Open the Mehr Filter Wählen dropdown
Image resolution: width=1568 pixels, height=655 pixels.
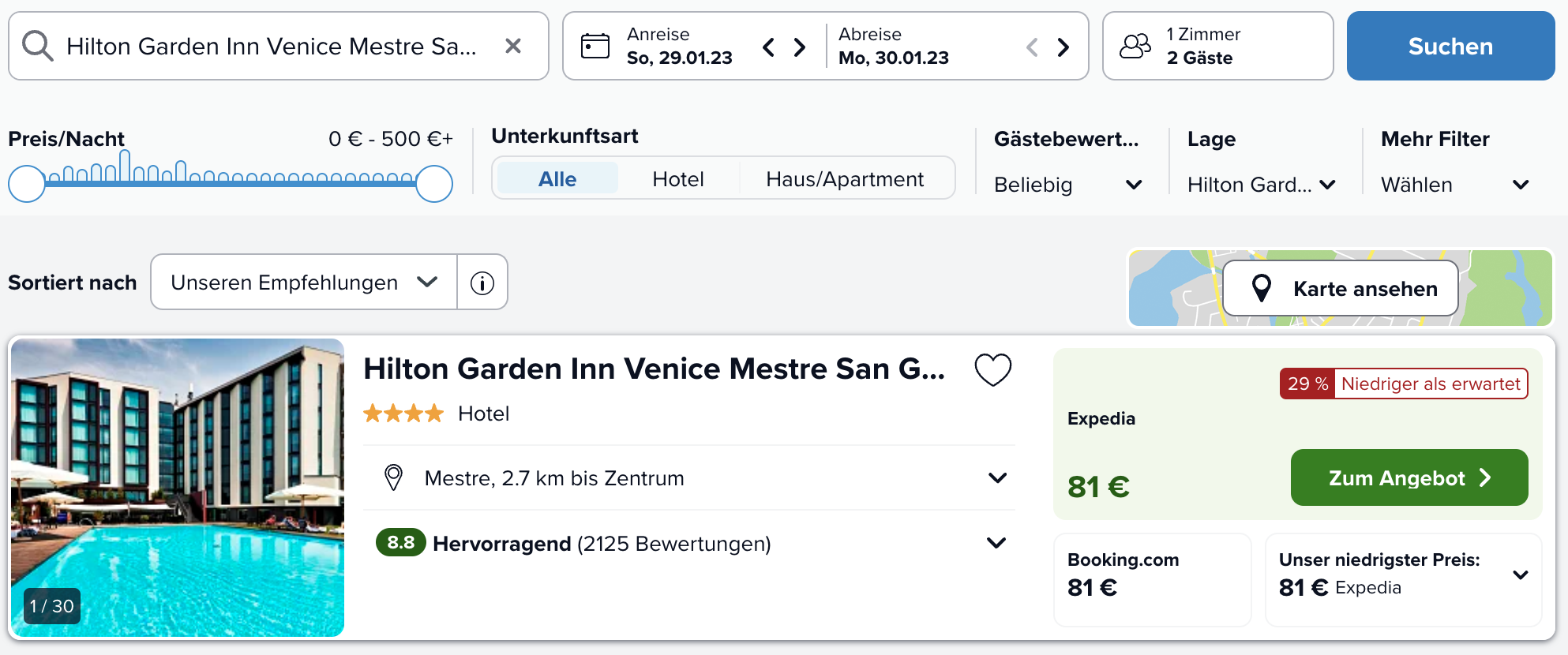1455,185
